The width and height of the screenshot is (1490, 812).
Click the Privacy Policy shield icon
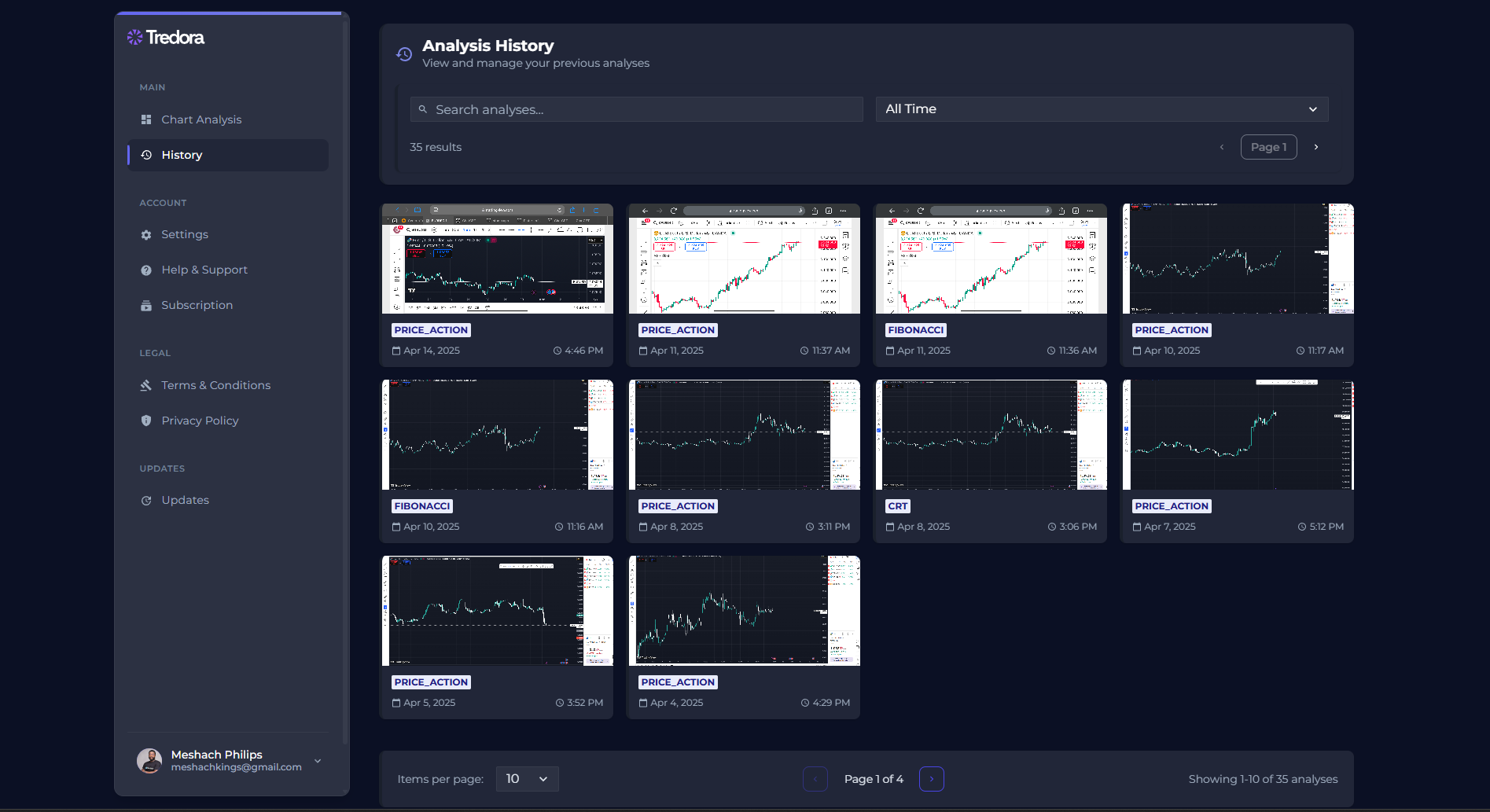click(x=146, y=421)
